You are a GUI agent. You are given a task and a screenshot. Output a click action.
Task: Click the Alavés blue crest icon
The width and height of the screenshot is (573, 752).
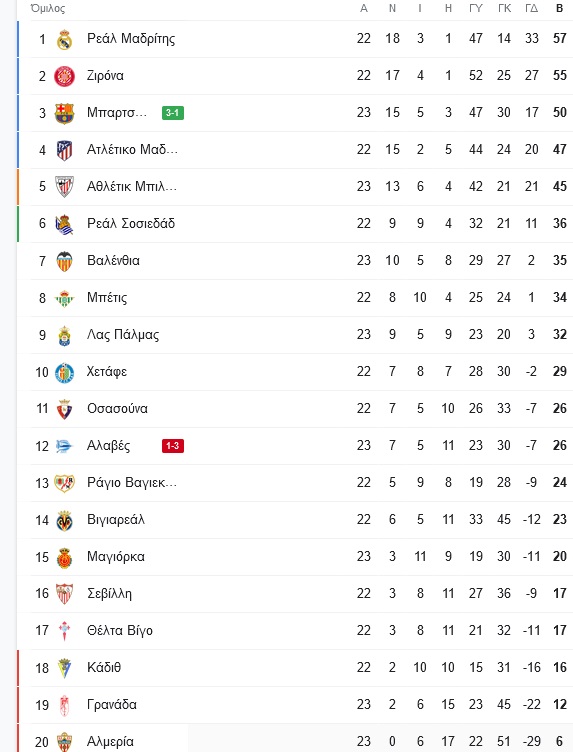64,446
